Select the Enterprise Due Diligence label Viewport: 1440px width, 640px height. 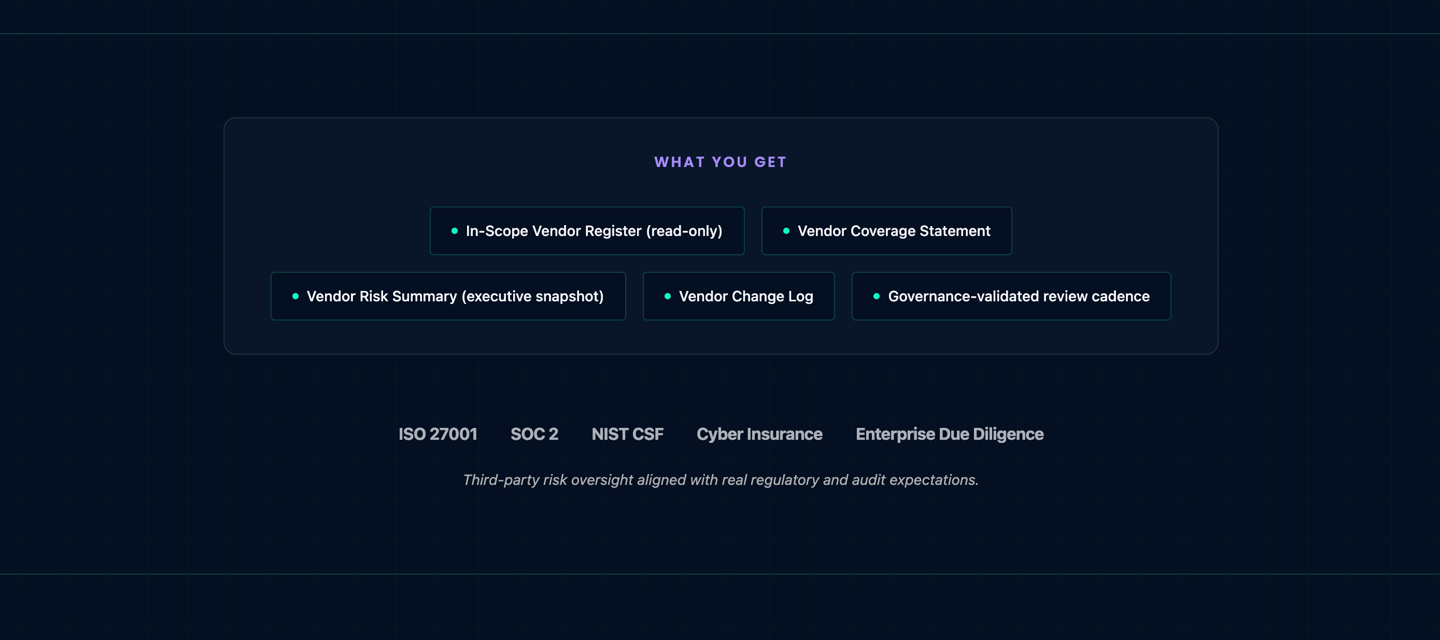[949, 434]
